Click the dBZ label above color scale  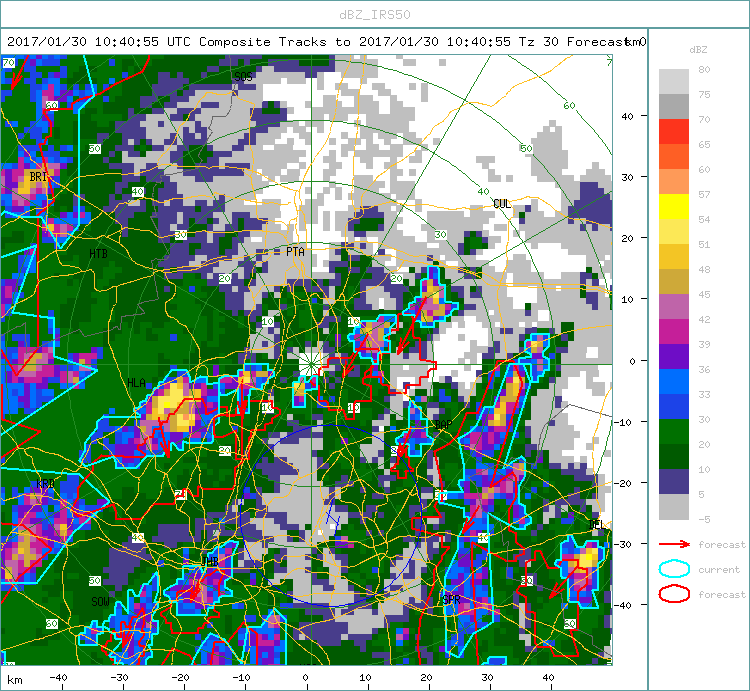click(x=698, y=50)
